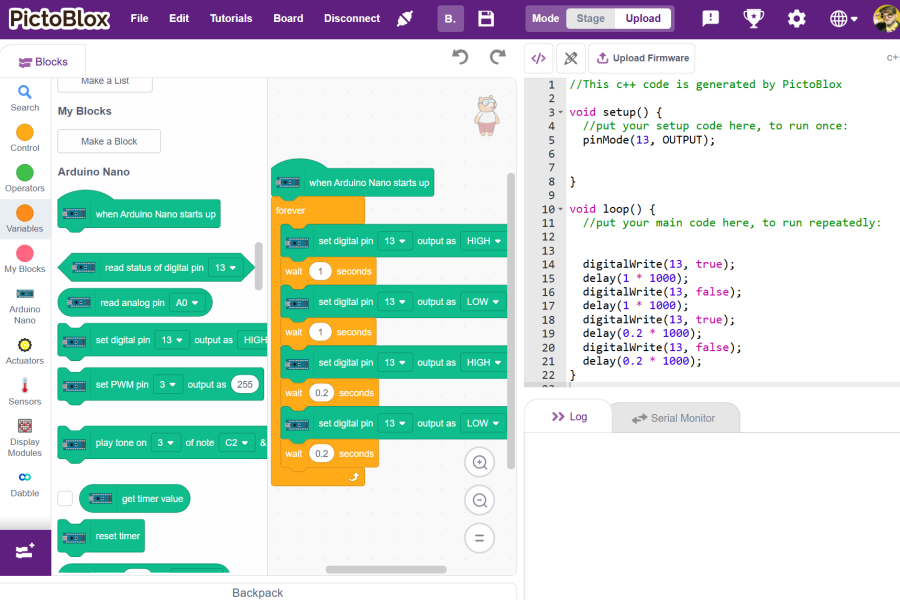The height and width of the screenshot is (600, 900).
Task: Click Make a Block under My Blocks
Action: pos(108,141)
